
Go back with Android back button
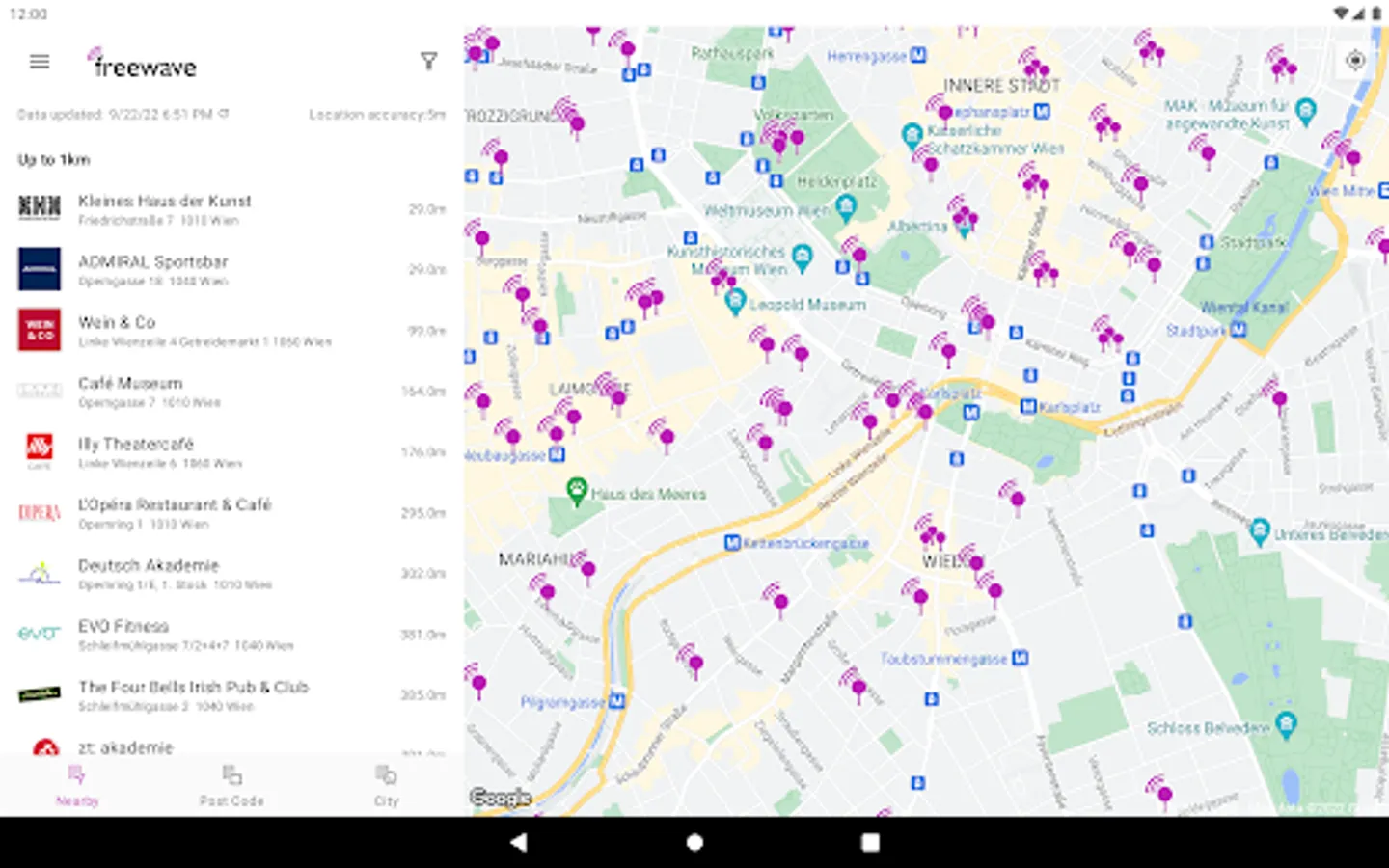pos(519,842)
